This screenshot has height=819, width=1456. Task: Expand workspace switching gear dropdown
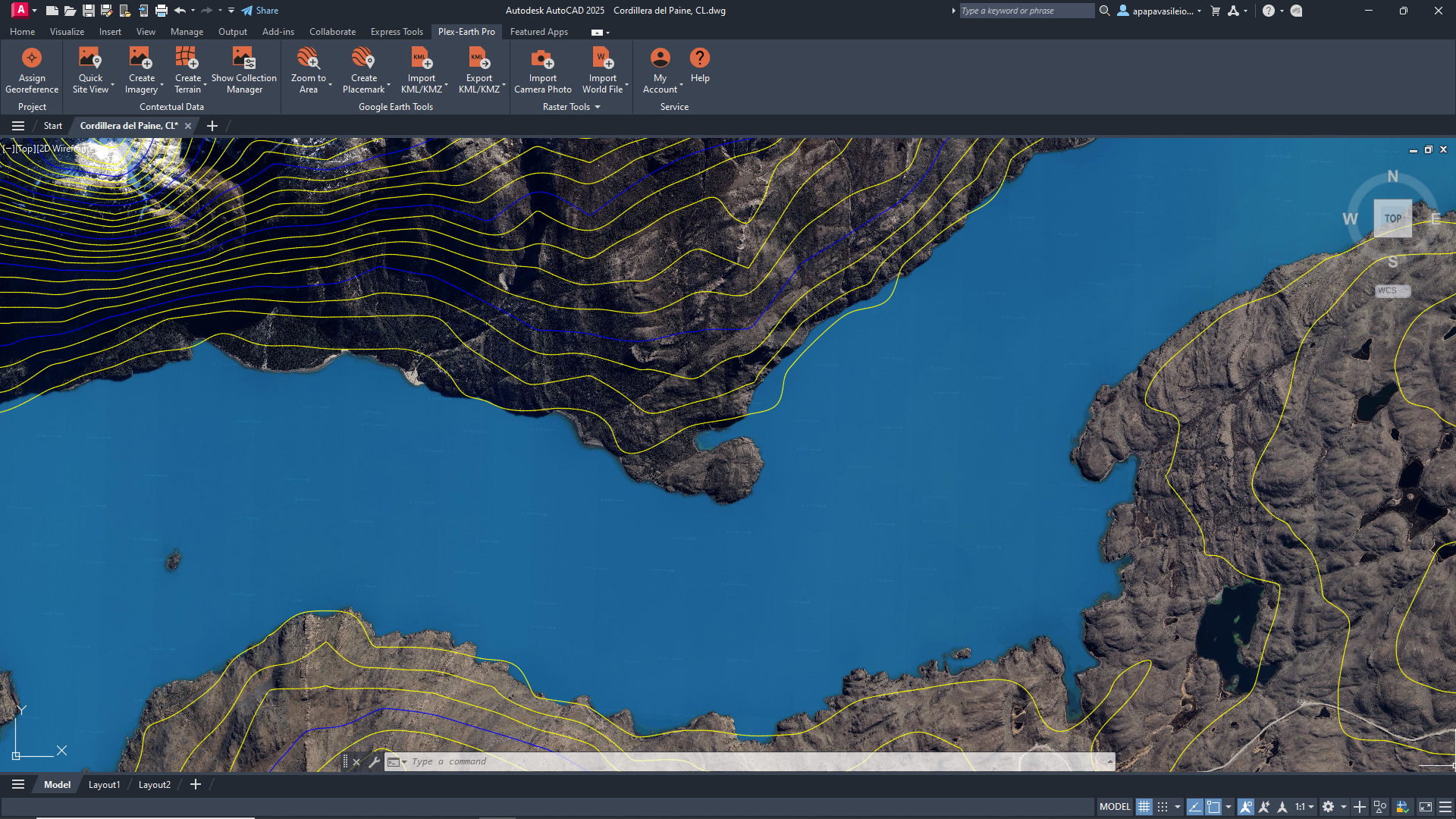1344,807
